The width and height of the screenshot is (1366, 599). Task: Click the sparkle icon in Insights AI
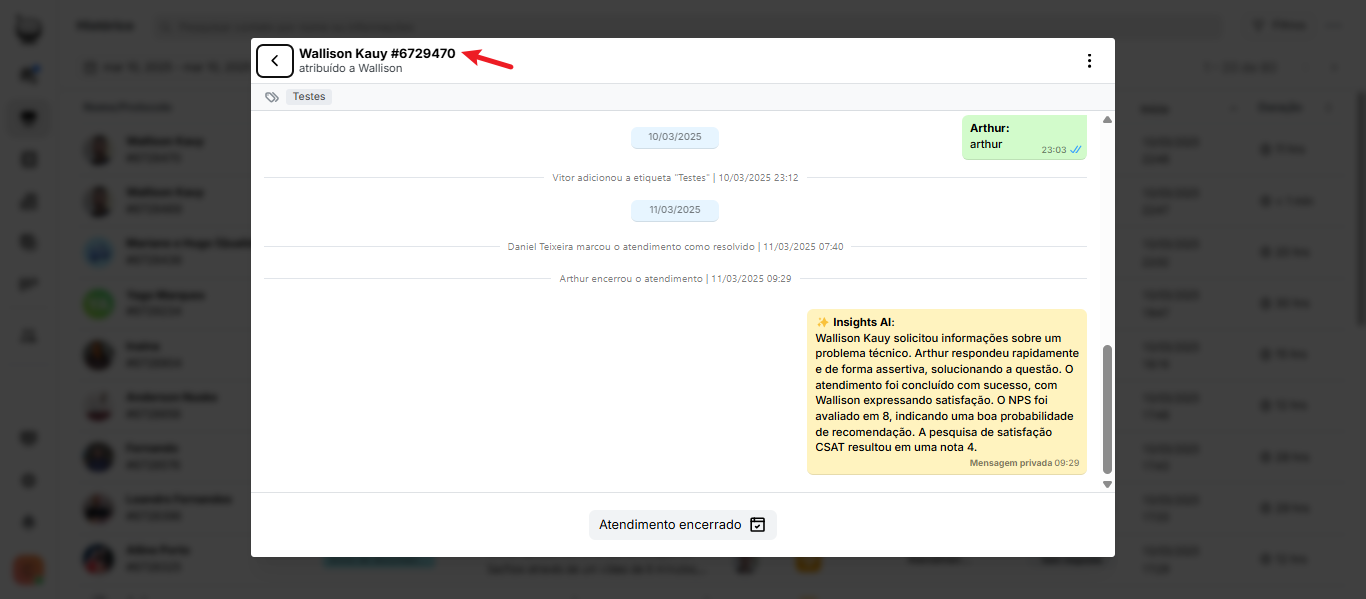point(822,322)
